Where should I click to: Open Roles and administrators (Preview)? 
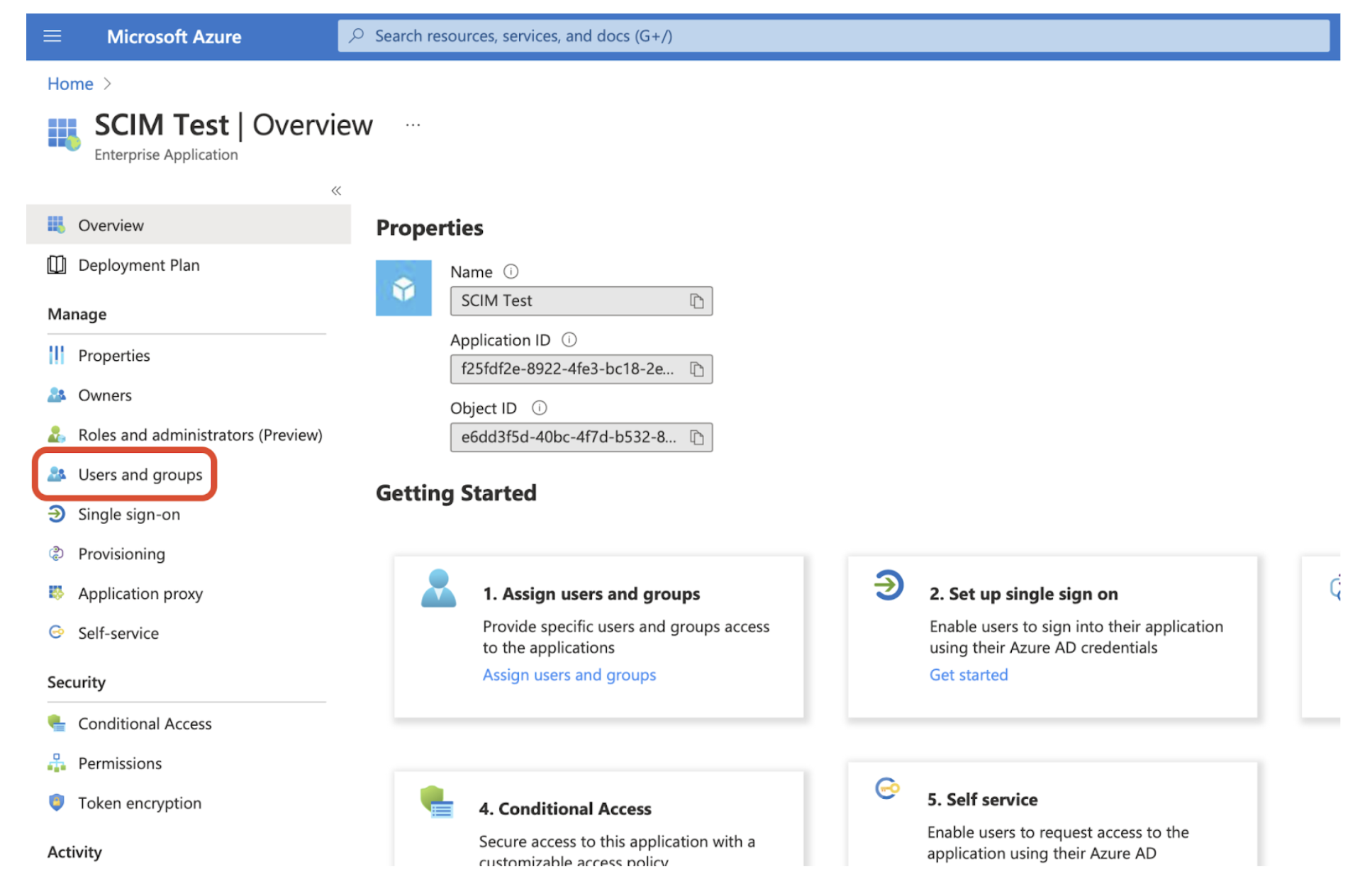coord(200,435)
